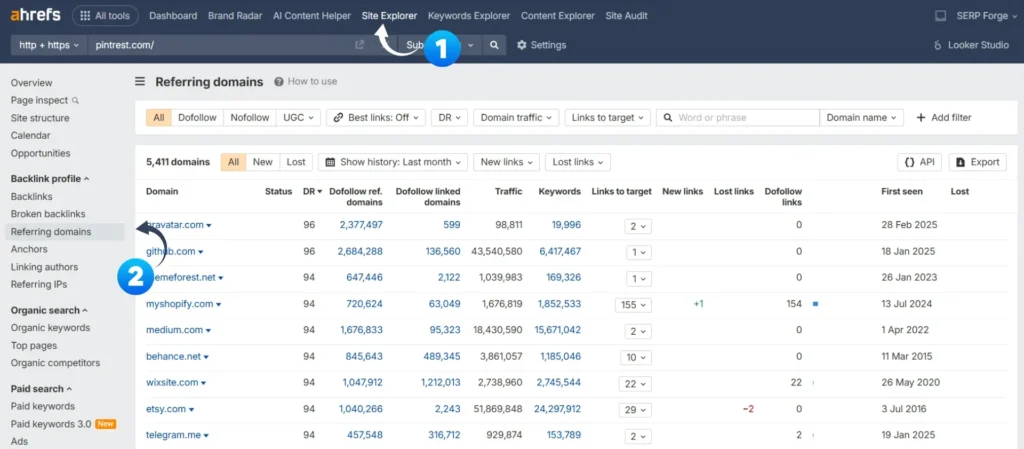Click the telegram.me domain link
The image size is (1024, 449).
click(x=174, y=436)
